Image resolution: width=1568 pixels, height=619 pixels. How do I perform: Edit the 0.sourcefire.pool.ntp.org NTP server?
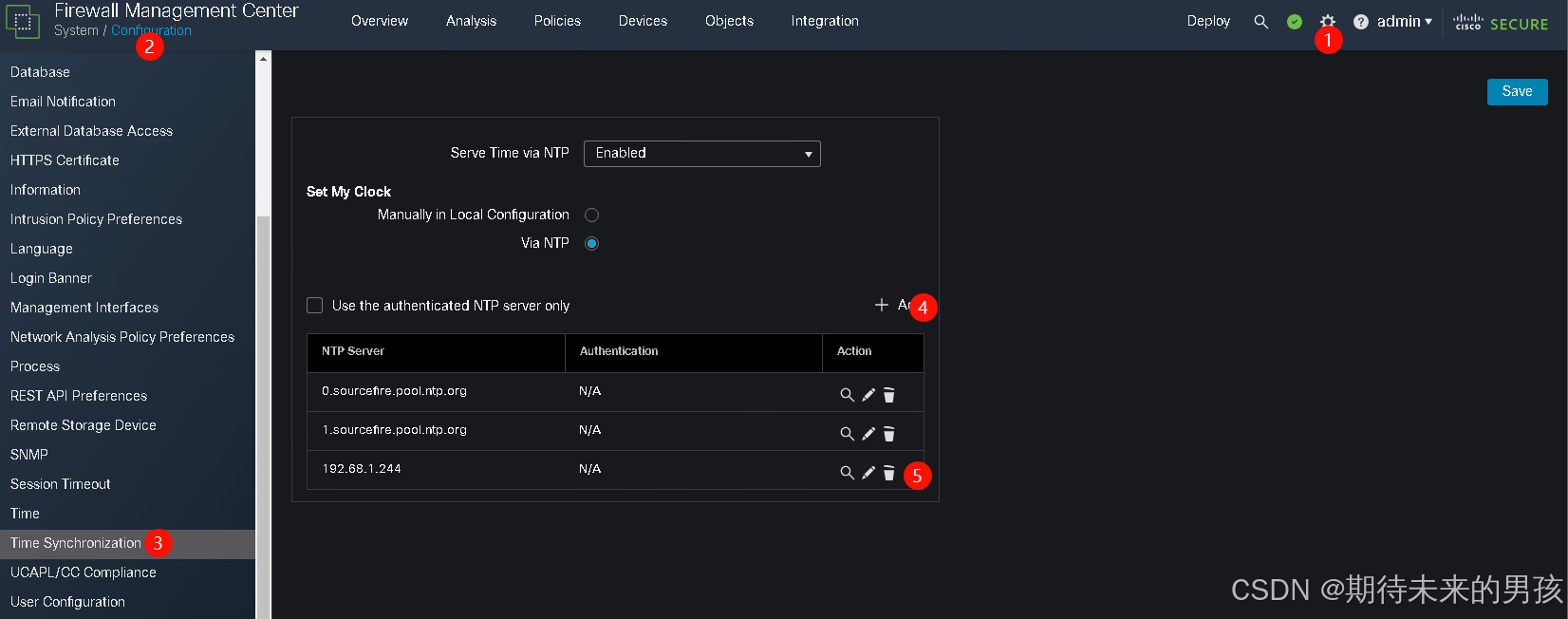point(868,395)
